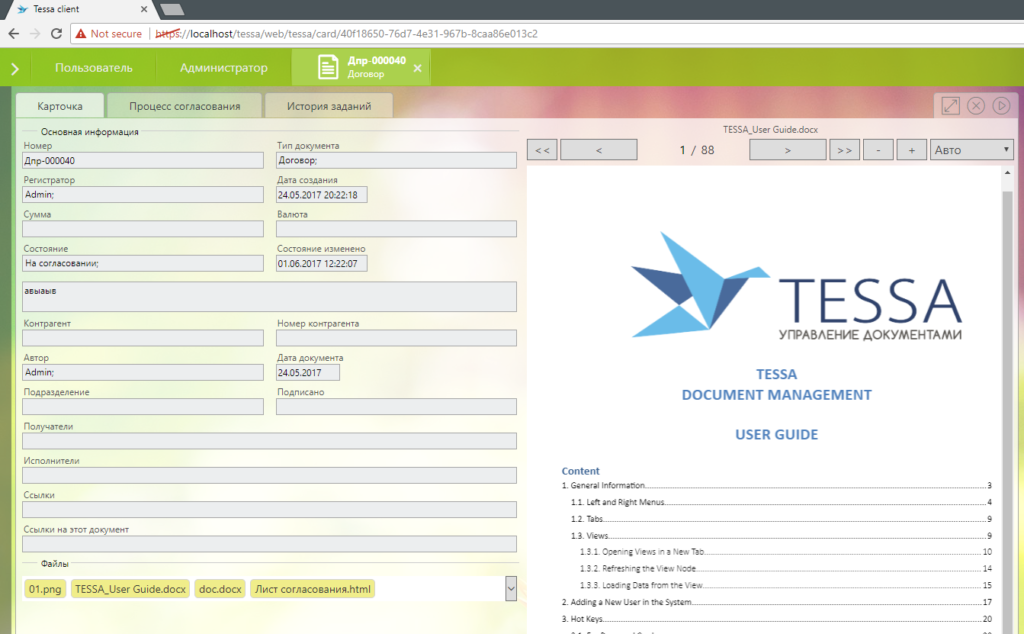
Task: Select the TESSA_User Guide.docx file
Action: [x=130, y=589]
